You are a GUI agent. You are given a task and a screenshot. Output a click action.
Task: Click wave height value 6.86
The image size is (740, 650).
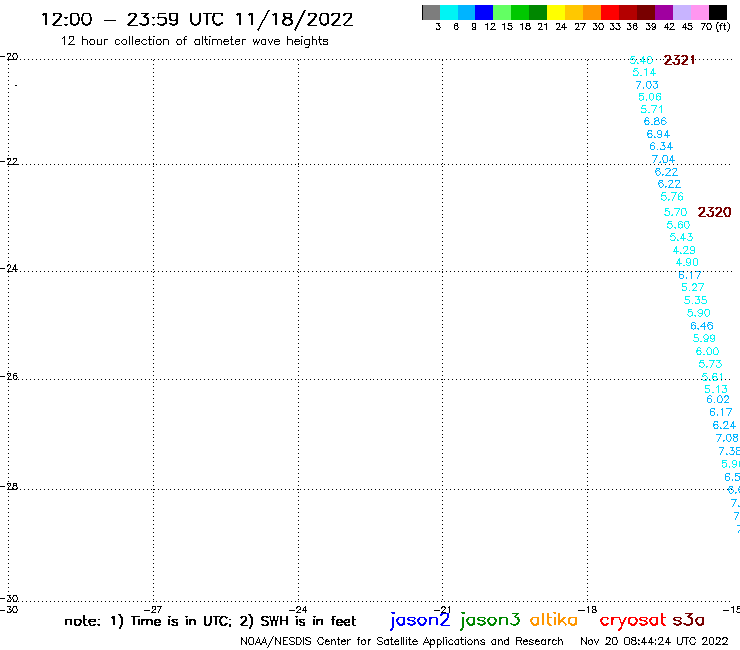655,121
